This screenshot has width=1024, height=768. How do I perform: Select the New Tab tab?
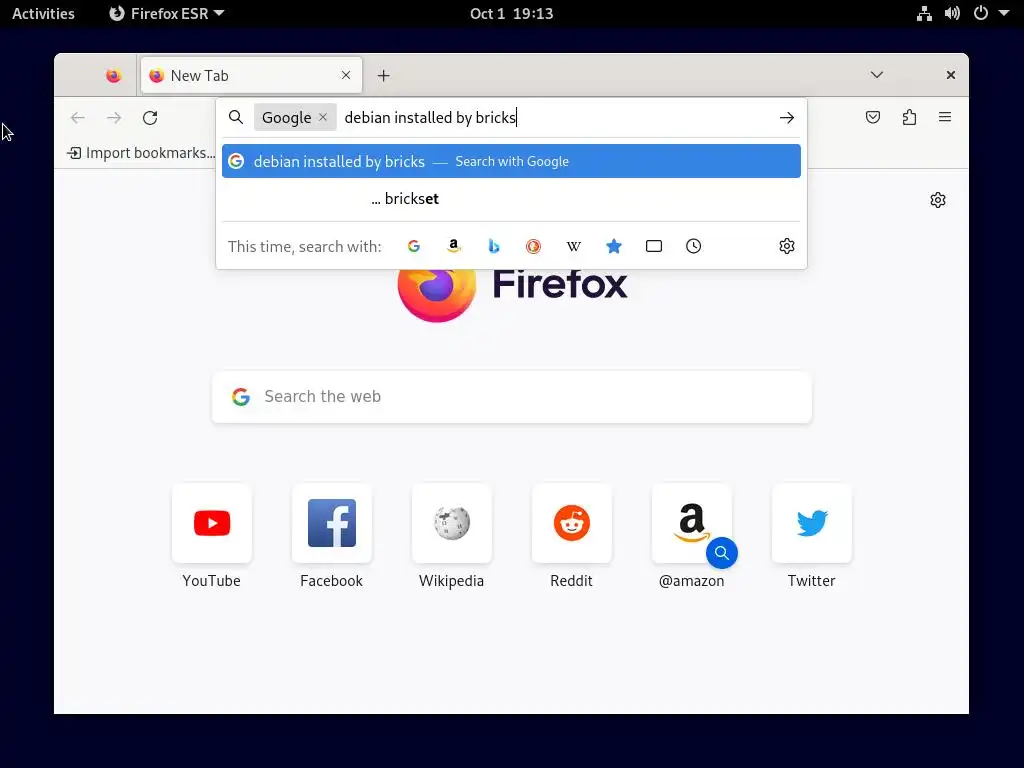point(251,76)
